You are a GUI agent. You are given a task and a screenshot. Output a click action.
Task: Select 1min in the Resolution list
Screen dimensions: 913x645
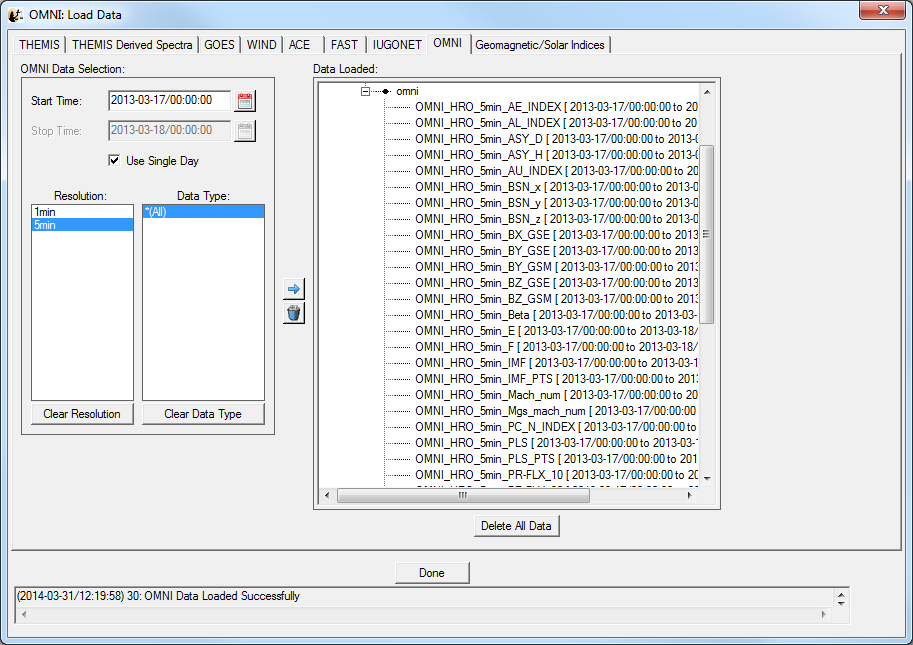(x=44, y=212)
